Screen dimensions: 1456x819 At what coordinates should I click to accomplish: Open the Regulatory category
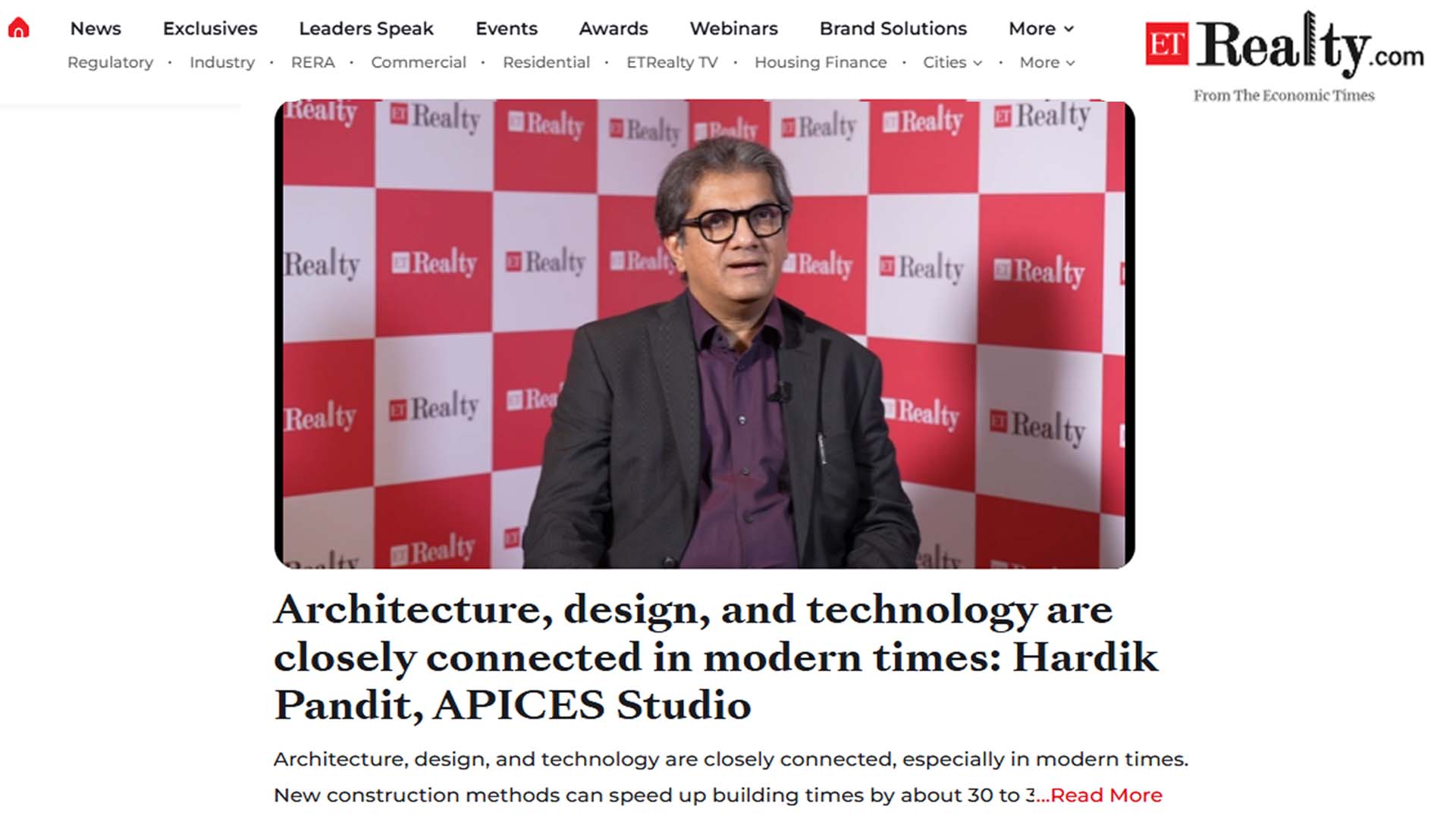point(110,63)
